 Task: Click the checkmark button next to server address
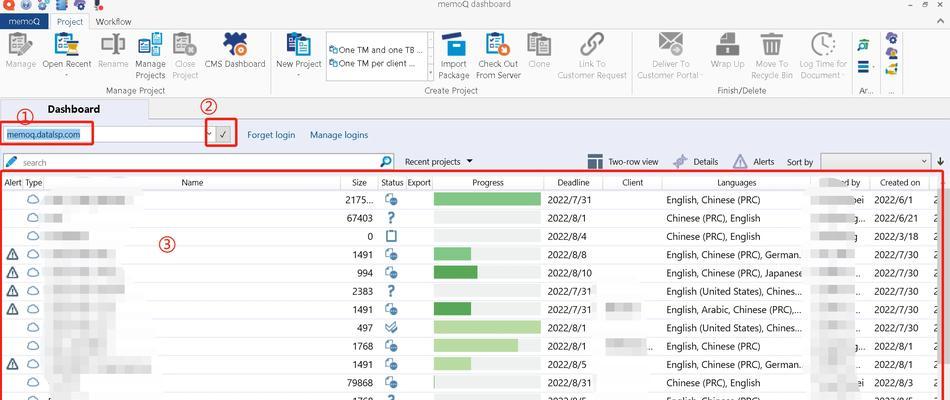point(223,135)
